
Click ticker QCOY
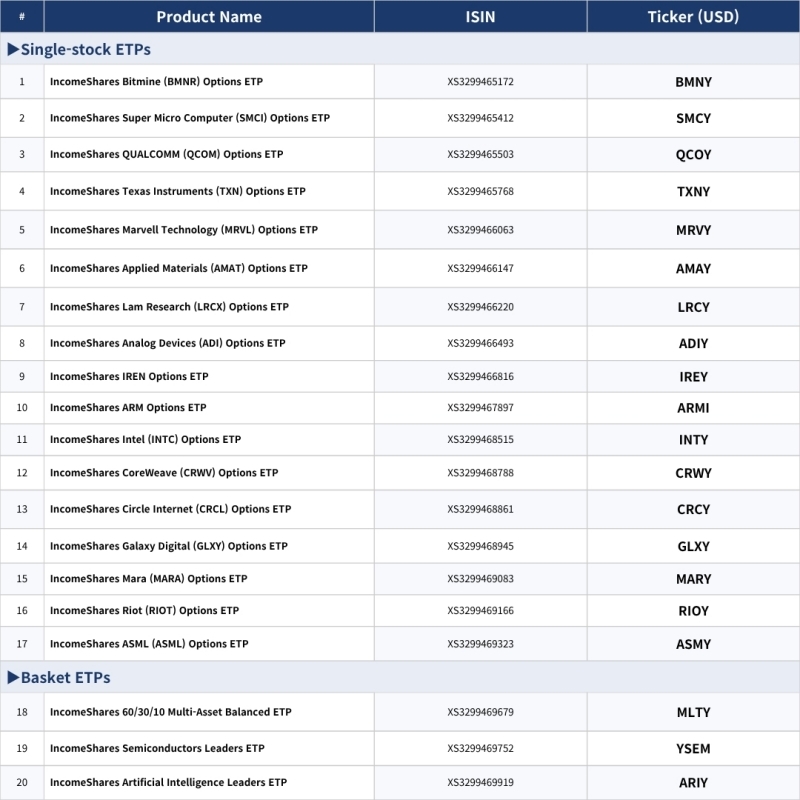click(693, 155)
